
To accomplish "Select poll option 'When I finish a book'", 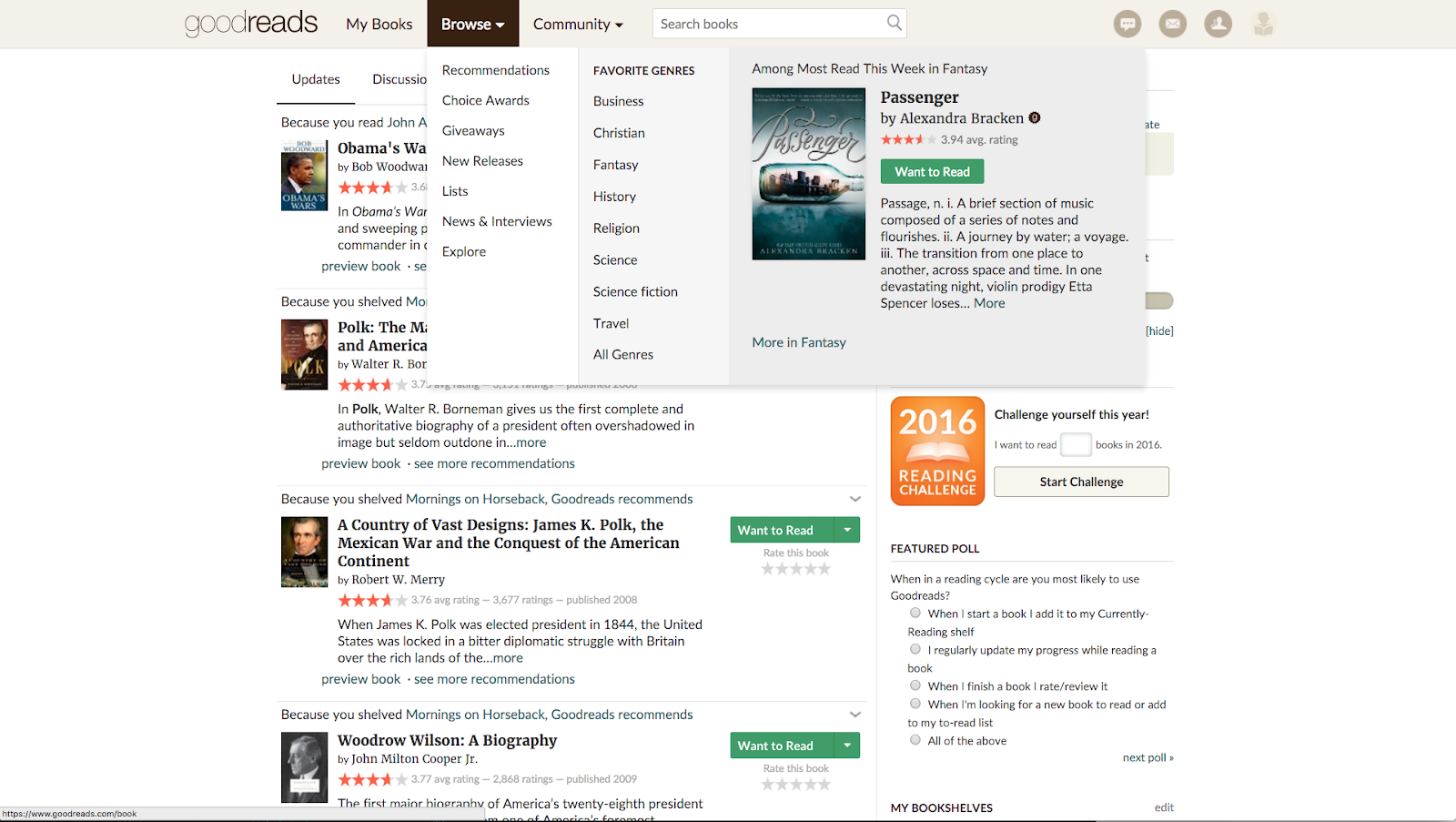I will point(915,685).
